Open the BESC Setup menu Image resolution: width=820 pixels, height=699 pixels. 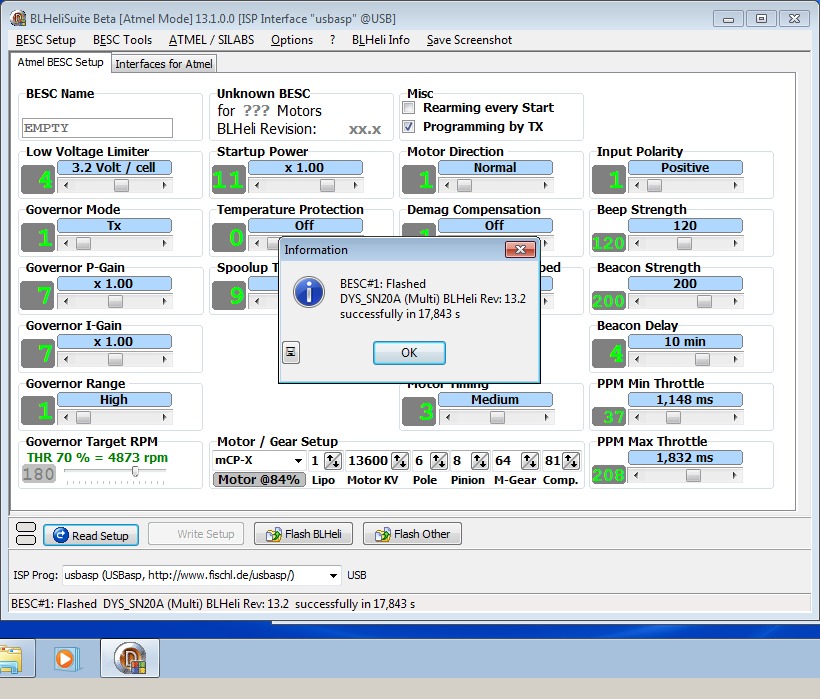tap(45, 40)
